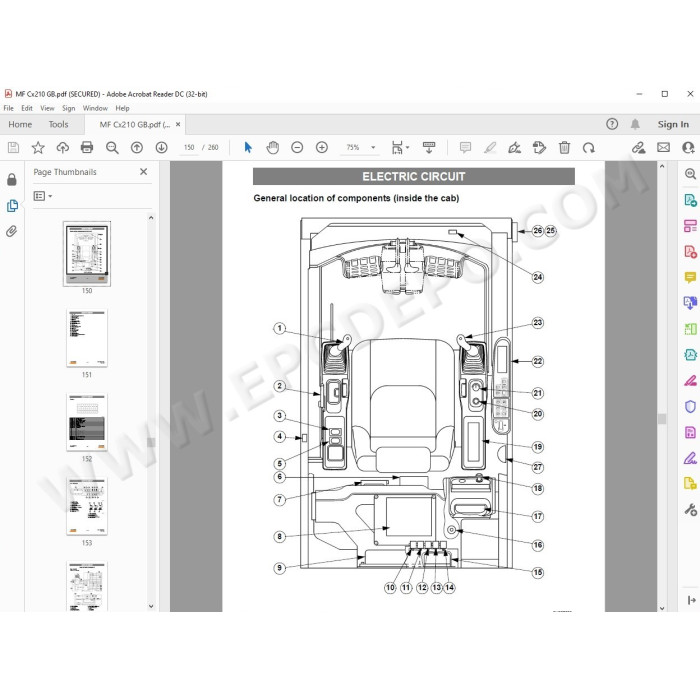Image resolution: width=700 pixels, height=700 pixels.
Task: Open Fill & Sign tool in right pane
Action: click(x=690, y=458)
